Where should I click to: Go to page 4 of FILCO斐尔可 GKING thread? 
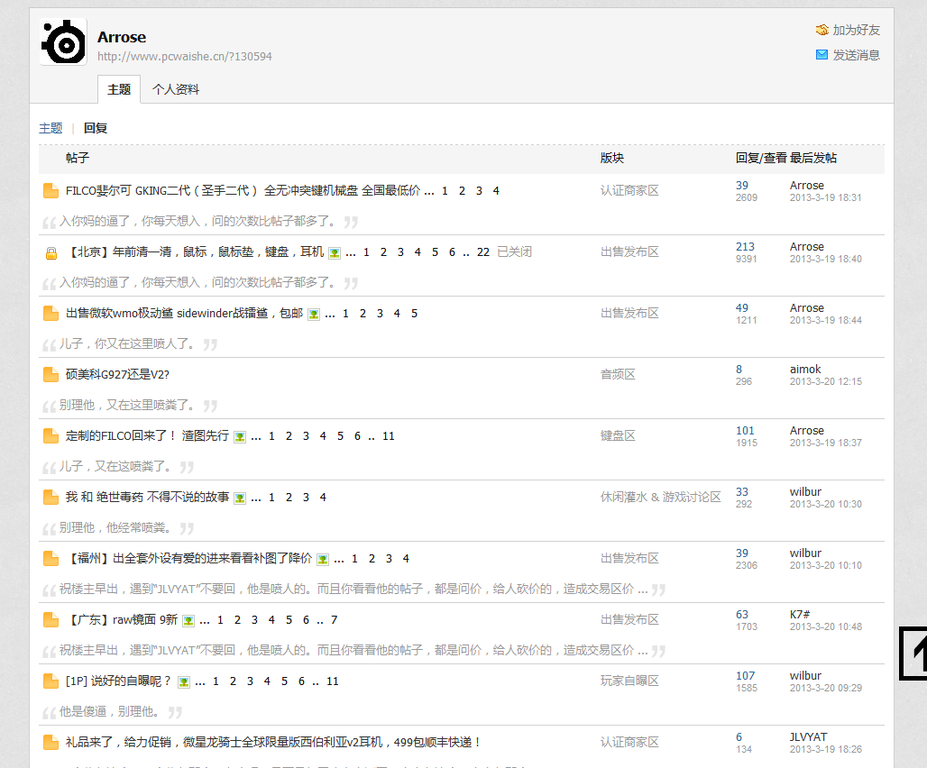496,191
